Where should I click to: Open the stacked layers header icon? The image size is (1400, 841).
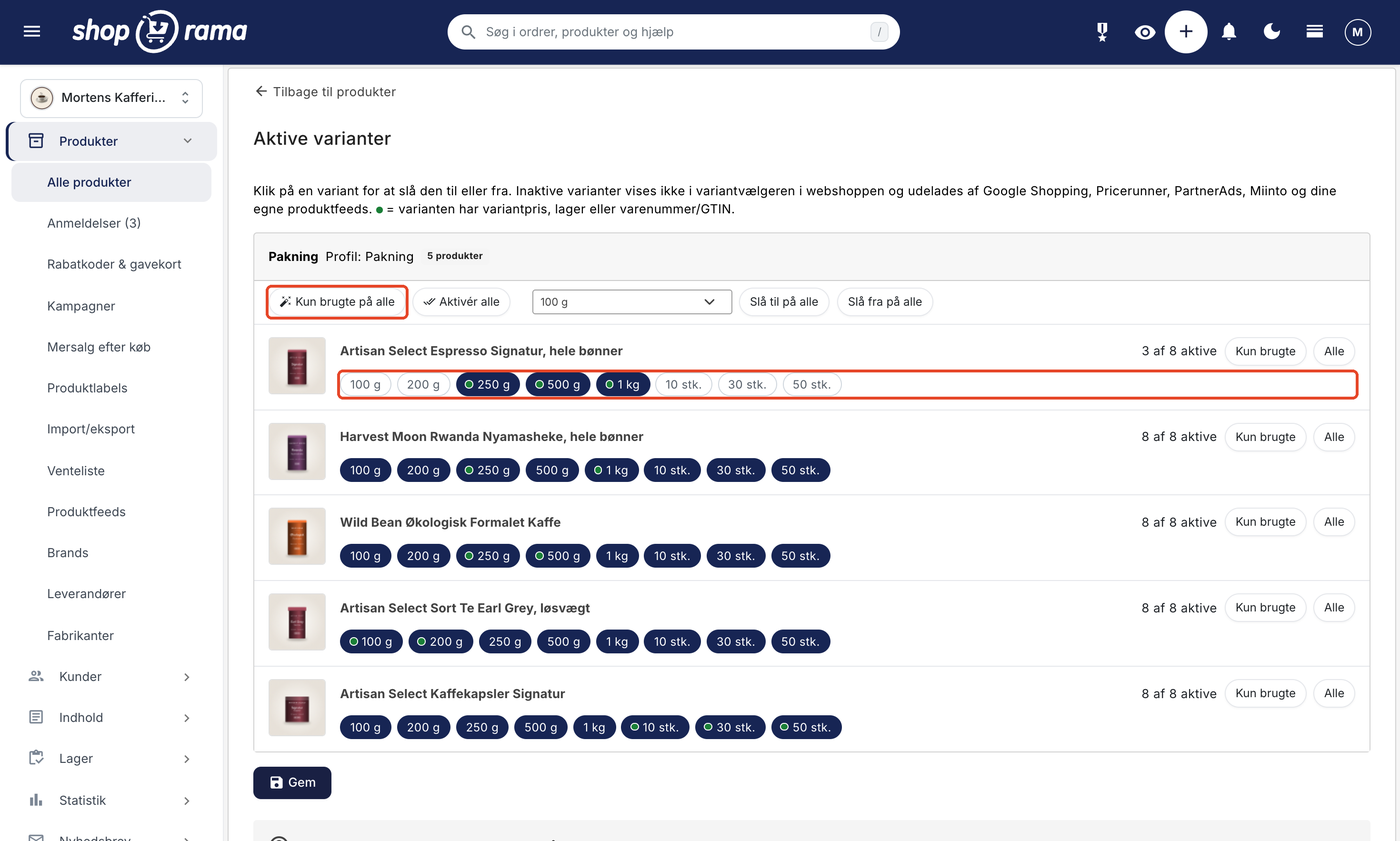[1315, 32]
